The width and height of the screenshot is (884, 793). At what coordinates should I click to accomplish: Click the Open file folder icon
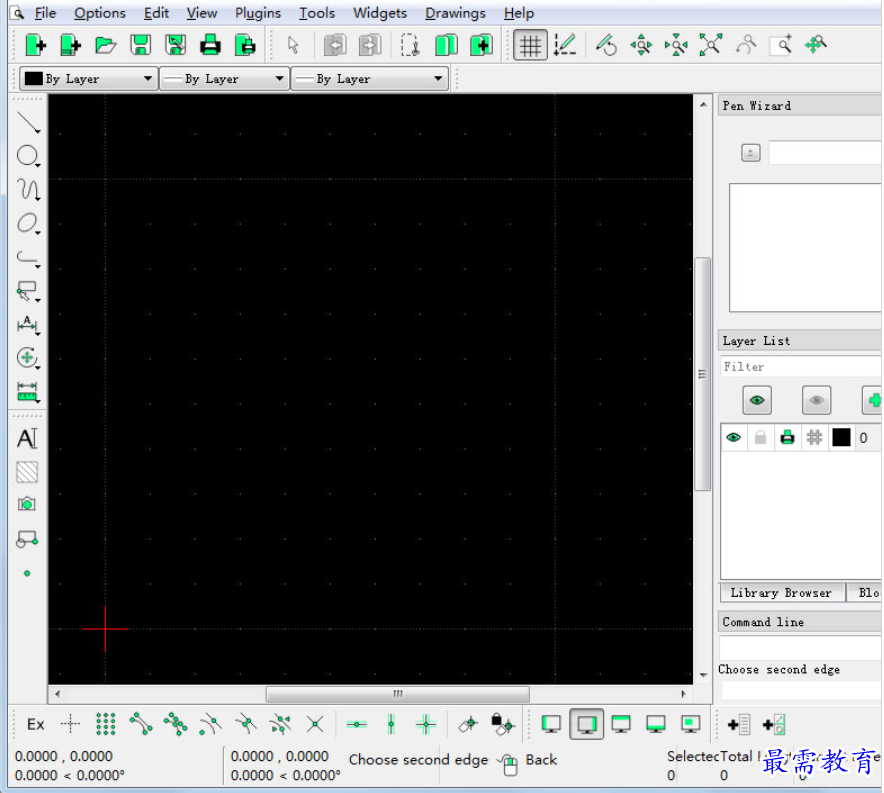[105, 45]
